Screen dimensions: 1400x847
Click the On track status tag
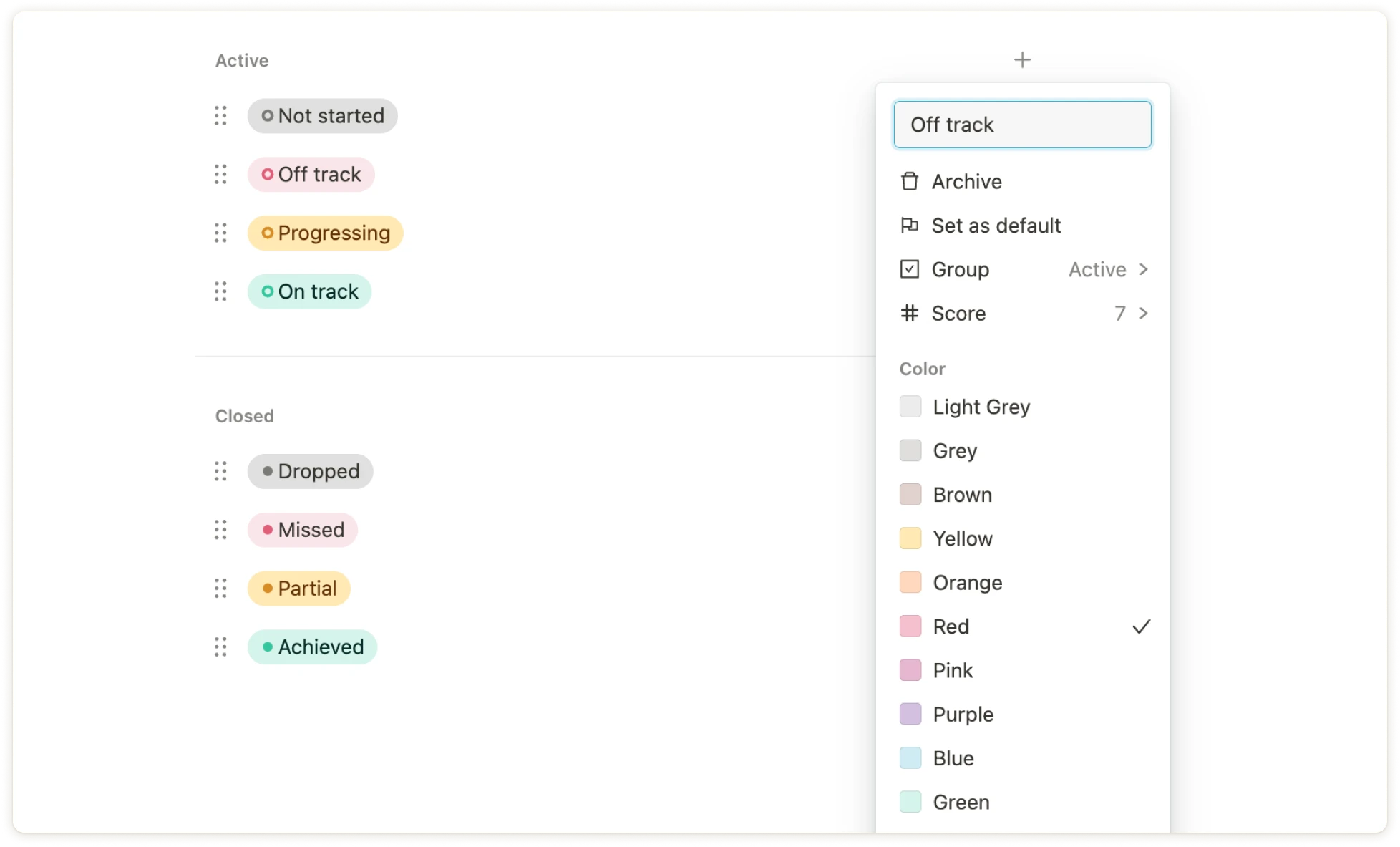[309, 291]
